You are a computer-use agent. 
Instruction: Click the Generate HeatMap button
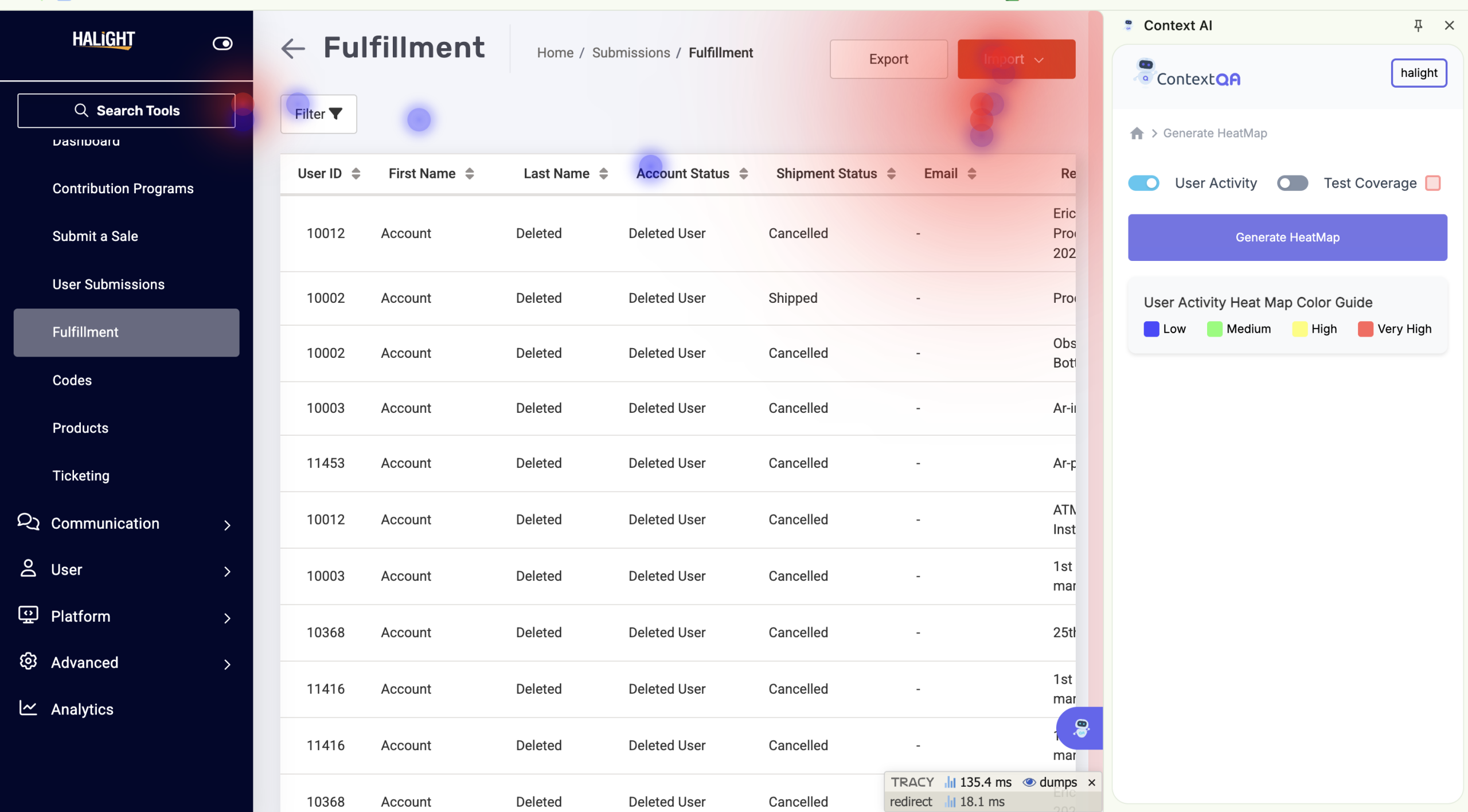tap(1287, 237)
